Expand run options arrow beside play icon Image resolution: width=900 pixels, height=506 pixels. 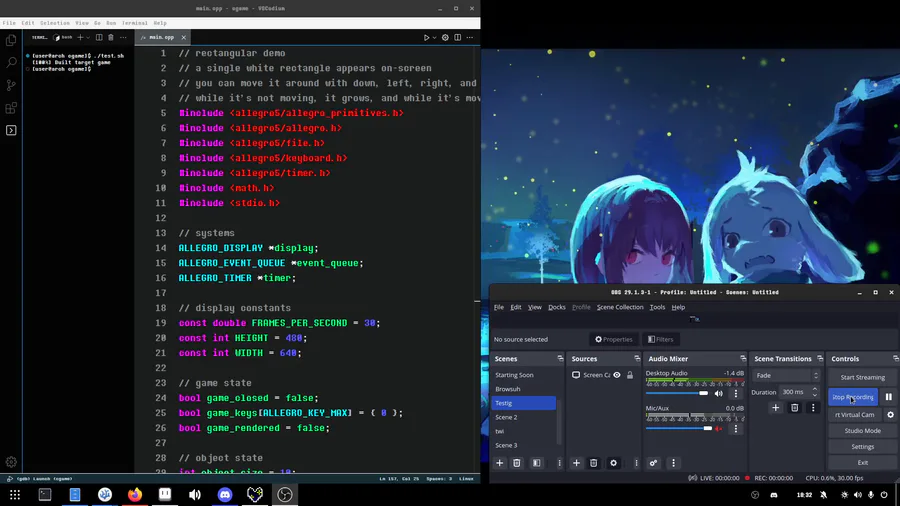[435, 37]
